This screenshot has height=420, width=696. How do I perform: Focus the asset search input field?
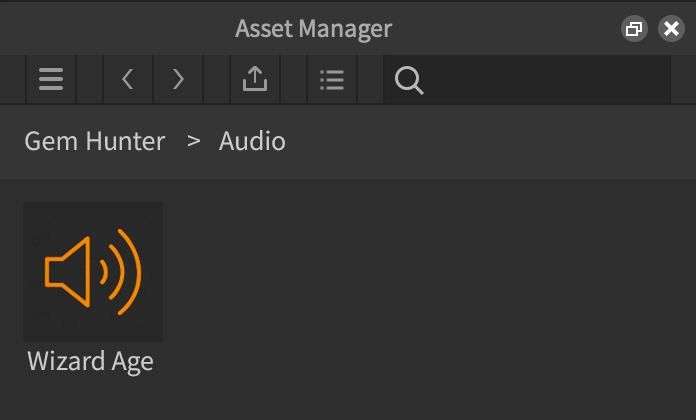[x=540, y=80]
